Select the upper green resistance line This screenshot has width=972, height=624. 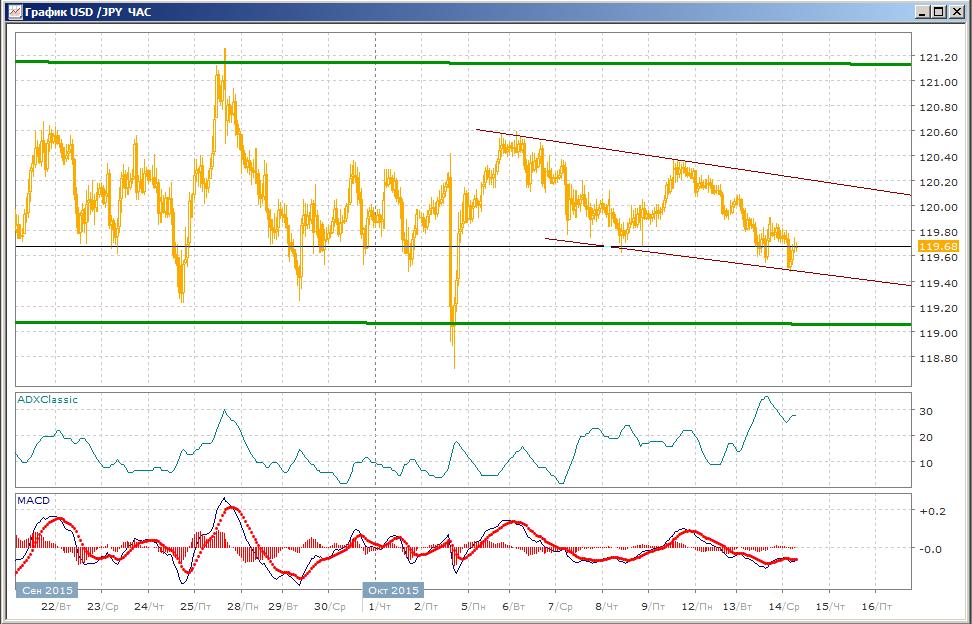pos(463,63)
